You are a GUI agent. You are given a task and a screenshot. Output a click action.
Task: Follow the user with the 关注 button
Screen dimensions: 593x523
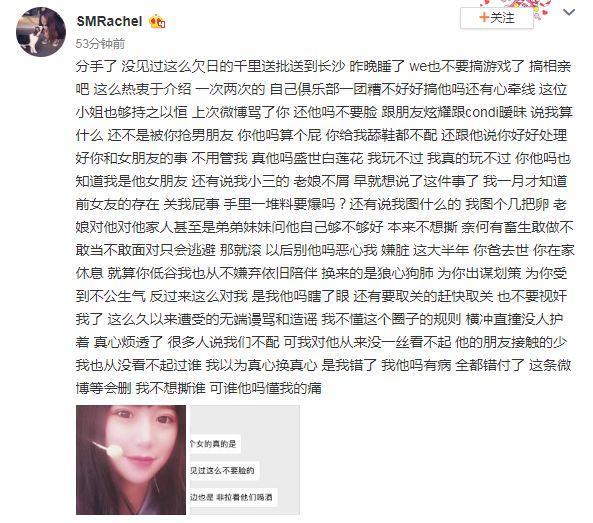tap(497, 18)
